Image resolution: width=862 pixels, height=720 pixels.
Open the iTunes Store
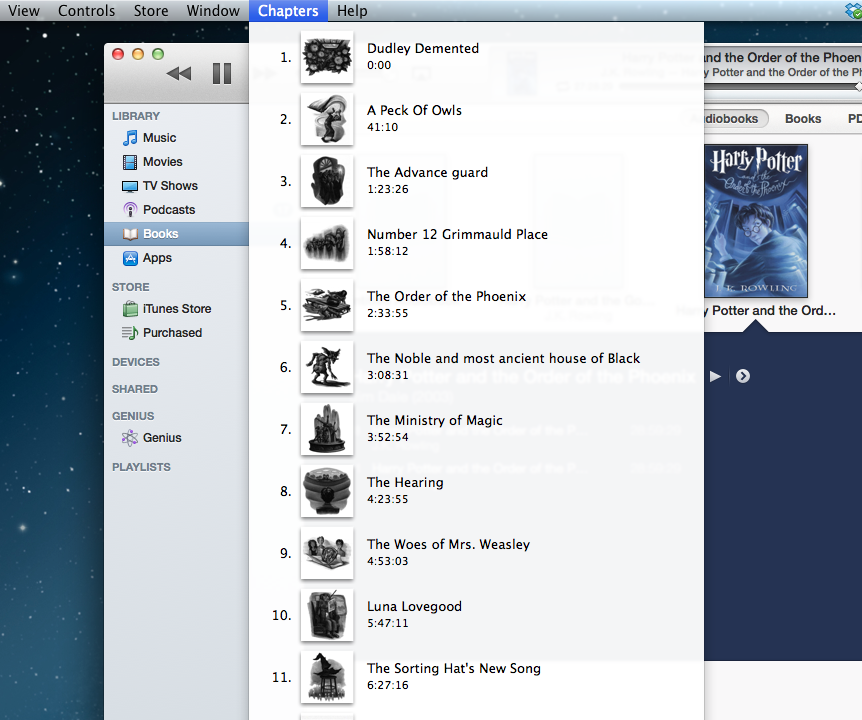(176, 309)
